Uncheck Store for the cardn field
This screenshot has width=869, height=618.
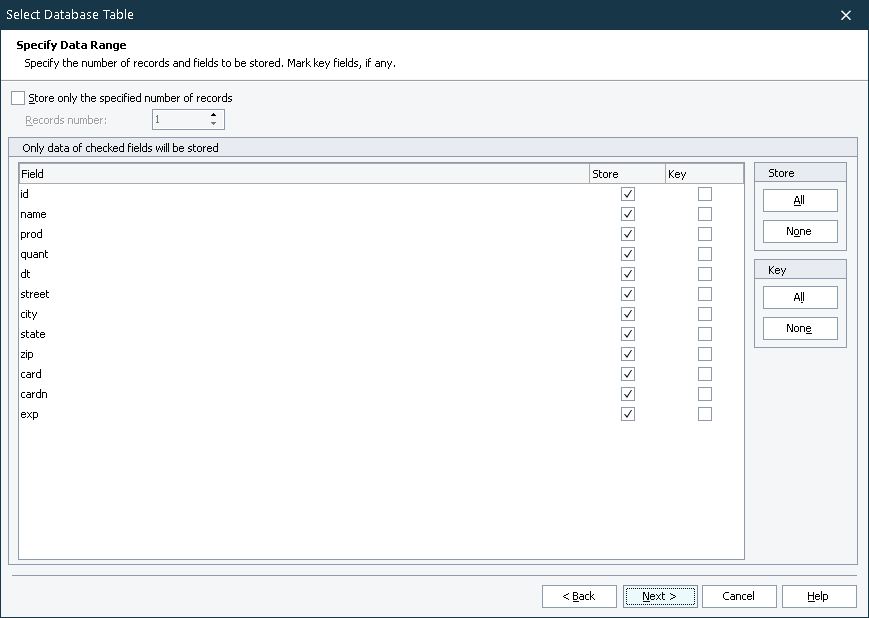point(628,394)
